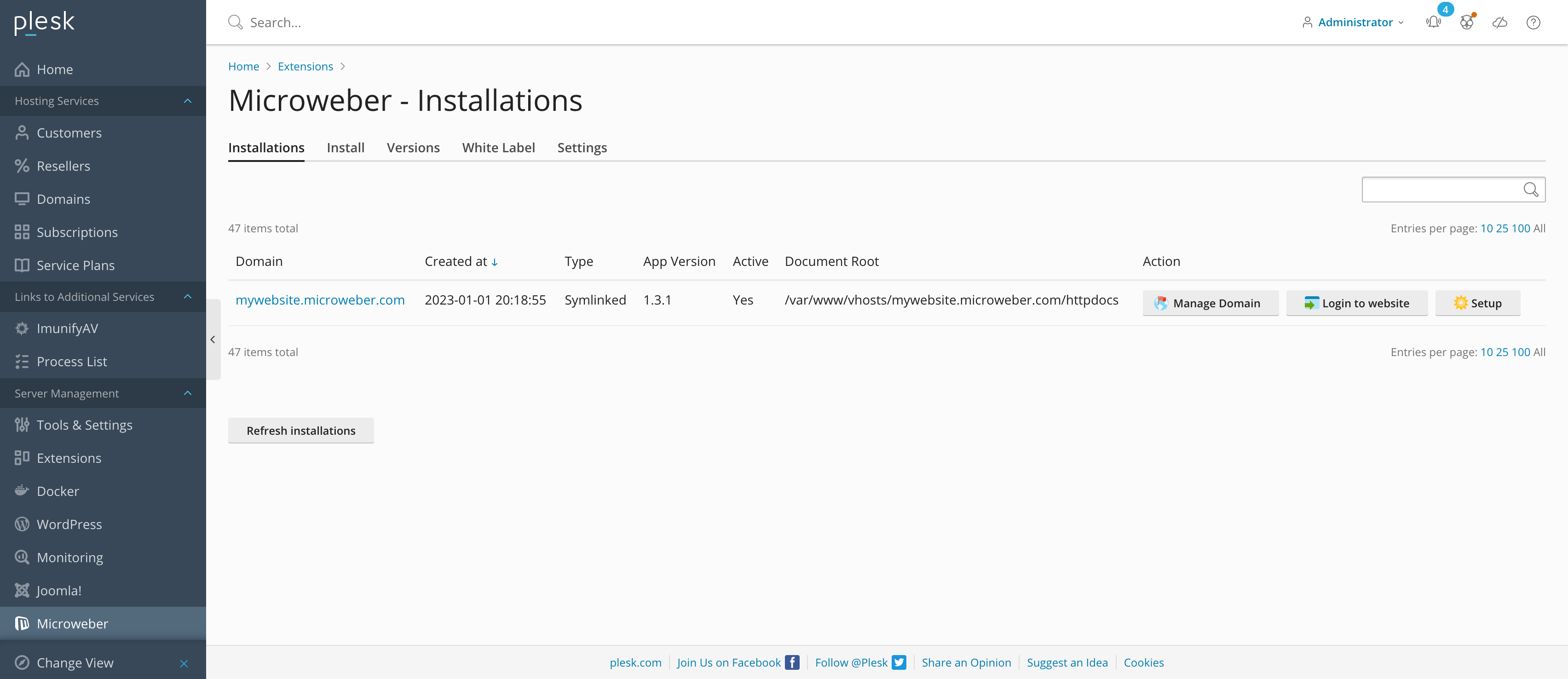Screen dimensions: 1568x679
Task: Click the Refresh installations button
Action: coord(301,431)
